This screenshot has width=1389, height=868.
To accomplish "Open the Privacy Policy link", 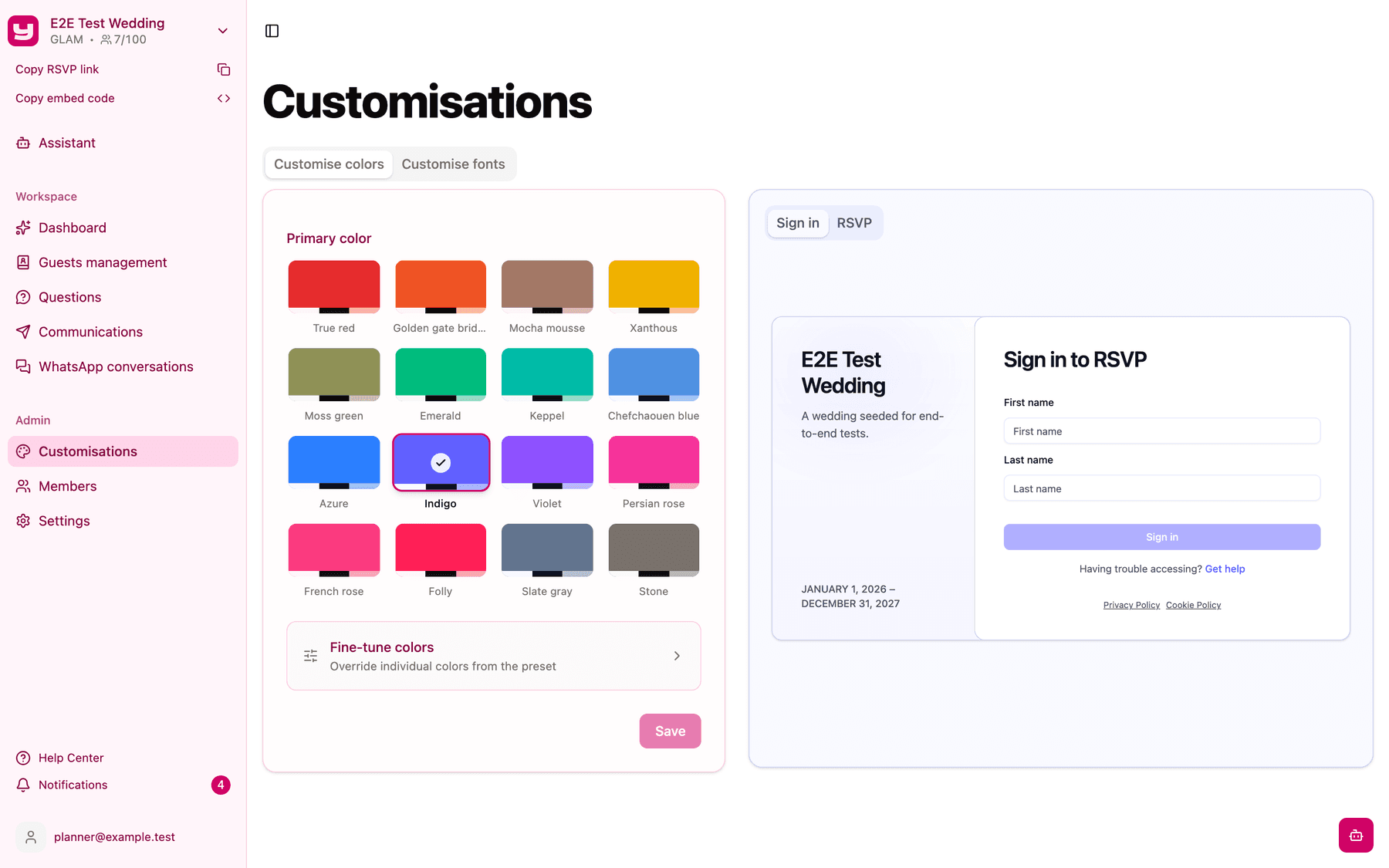I will pos(1131,605).
